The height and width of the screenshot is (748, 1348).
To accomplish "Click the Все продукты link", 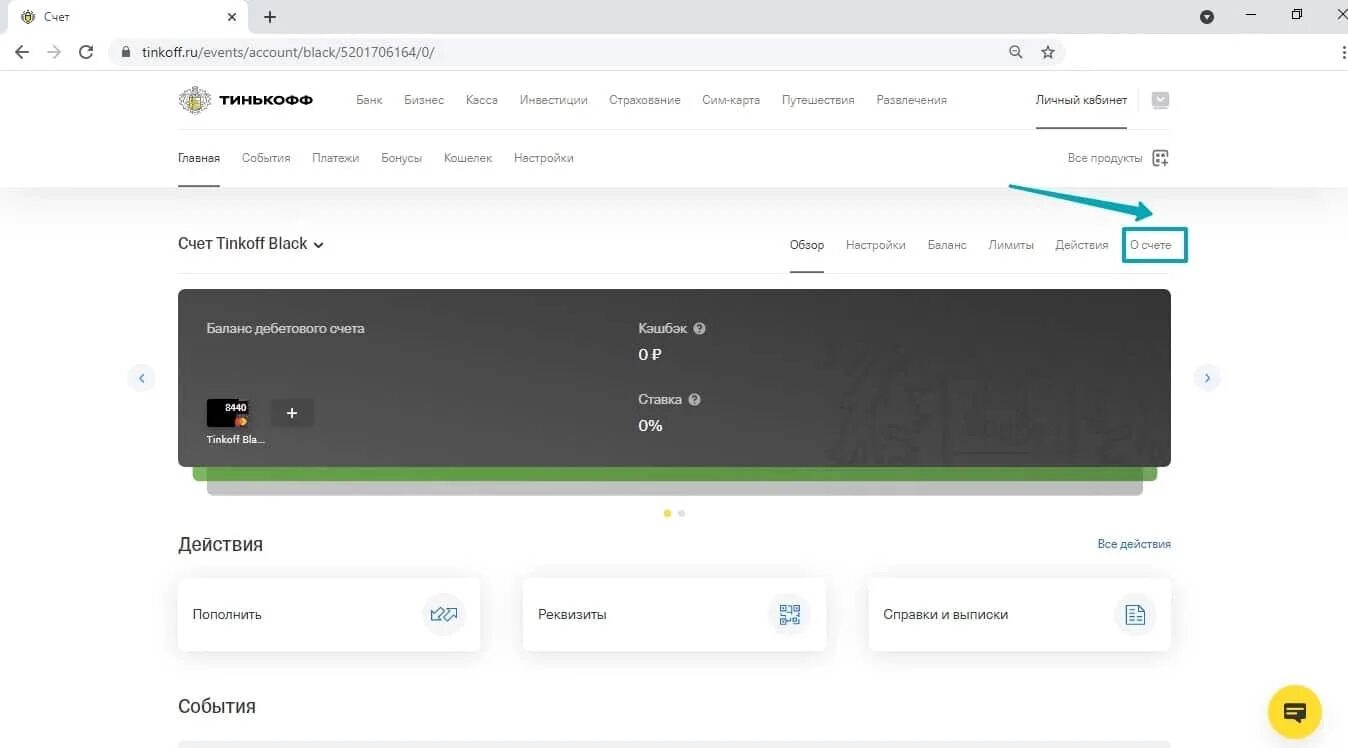I will coord(1105,158).
